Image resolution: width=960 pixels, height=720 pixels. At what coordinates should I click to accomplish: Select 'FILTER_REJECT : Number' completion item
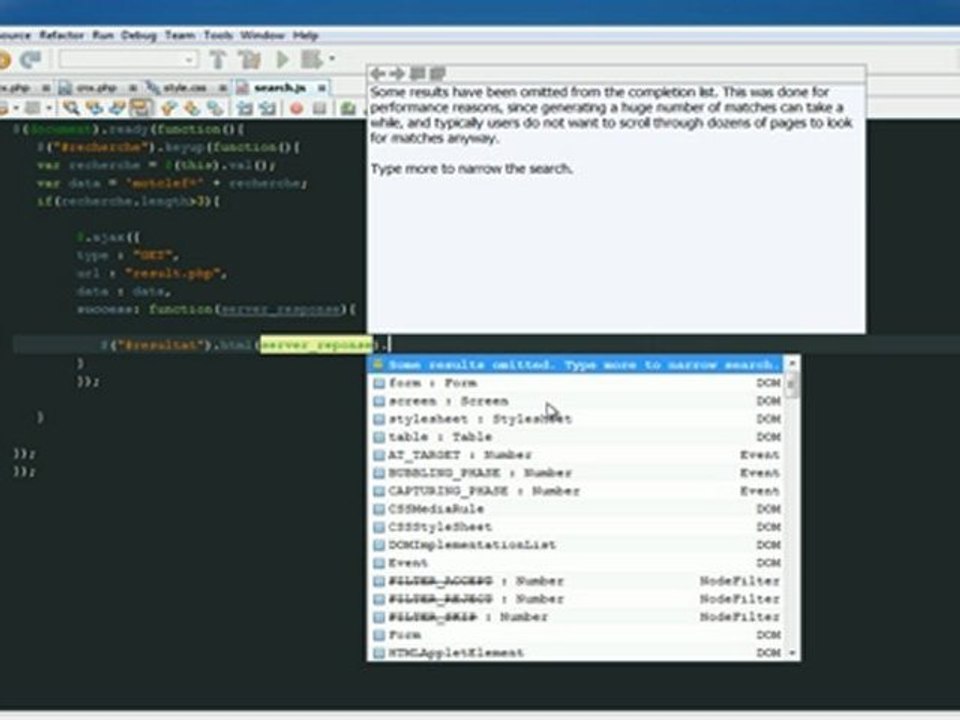[x=576, y=599]
